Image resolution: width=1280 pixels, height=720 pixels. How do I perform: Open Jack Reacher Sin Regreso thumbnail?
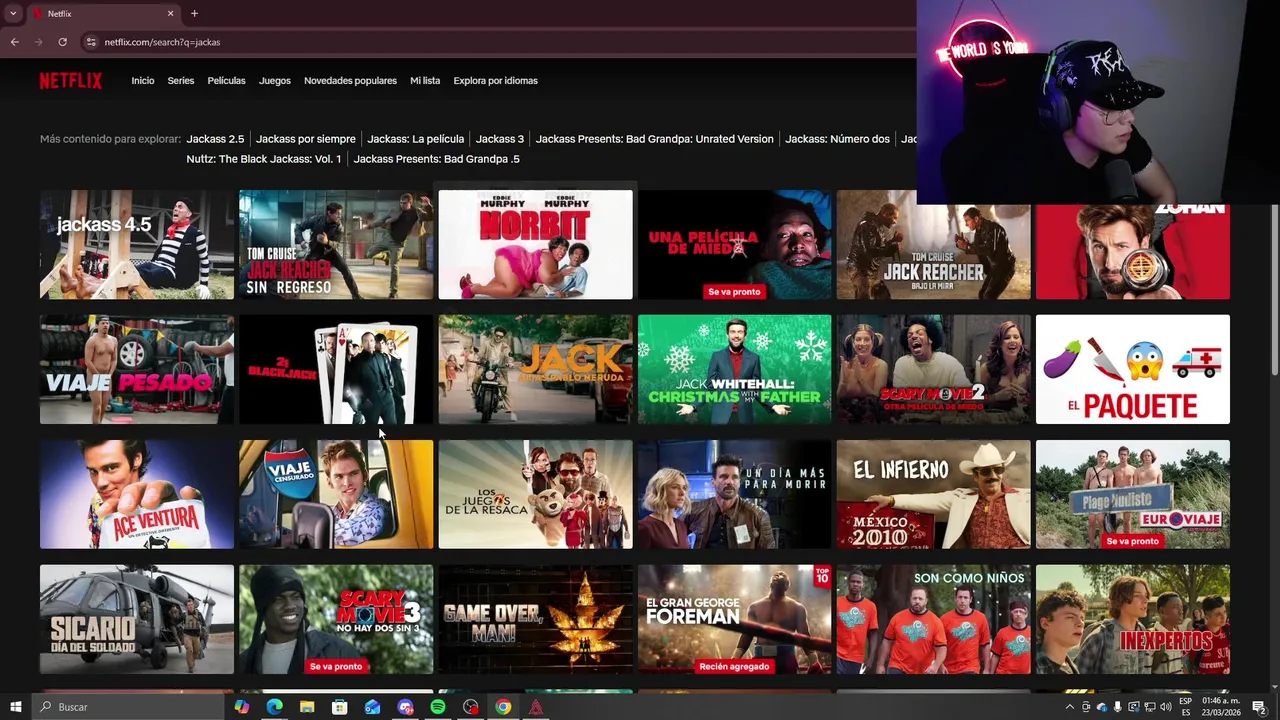coord(336,245)
